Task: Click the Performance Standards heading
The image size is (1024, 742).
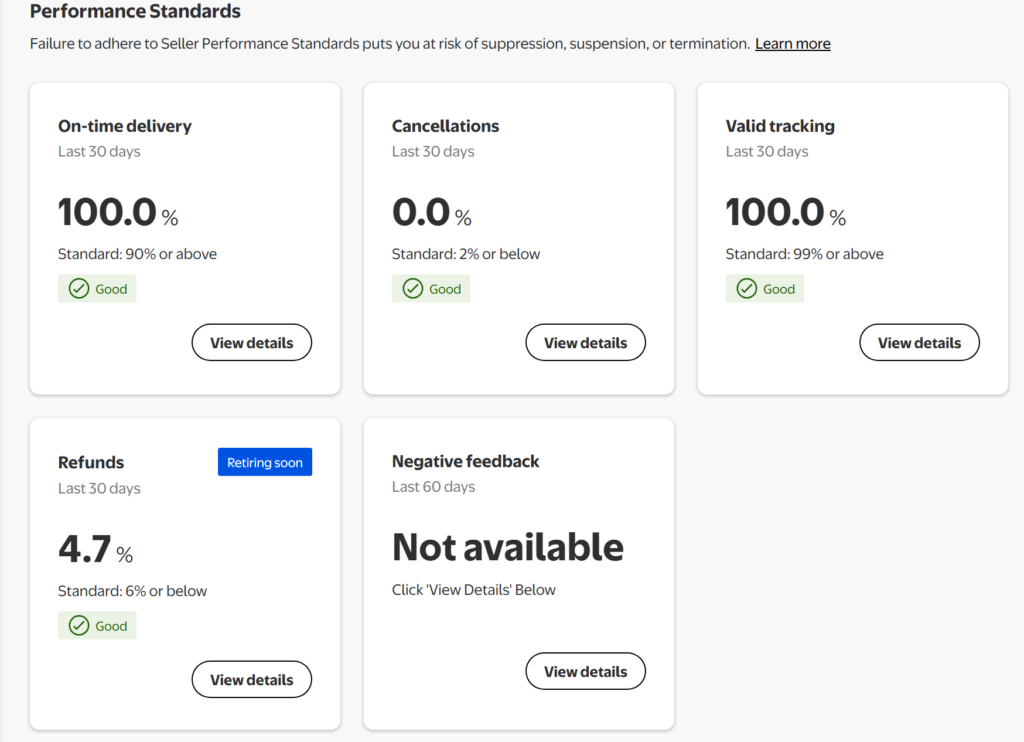Action: tap(135, 12)
